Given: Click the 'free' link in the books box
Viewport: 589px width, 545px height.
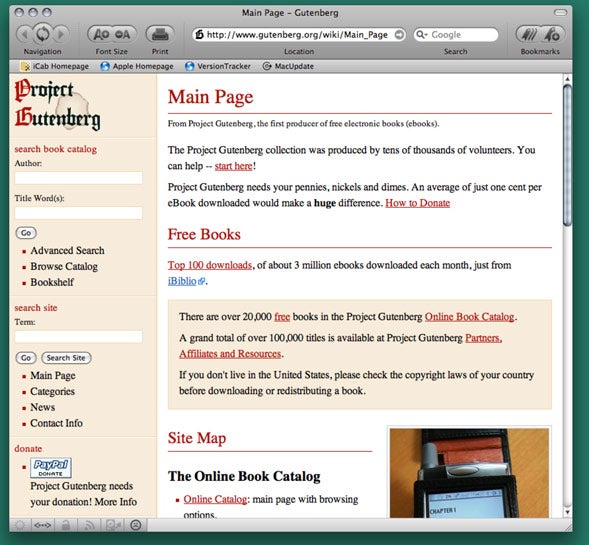Looking at the screenshot, I should click(282, 317).
